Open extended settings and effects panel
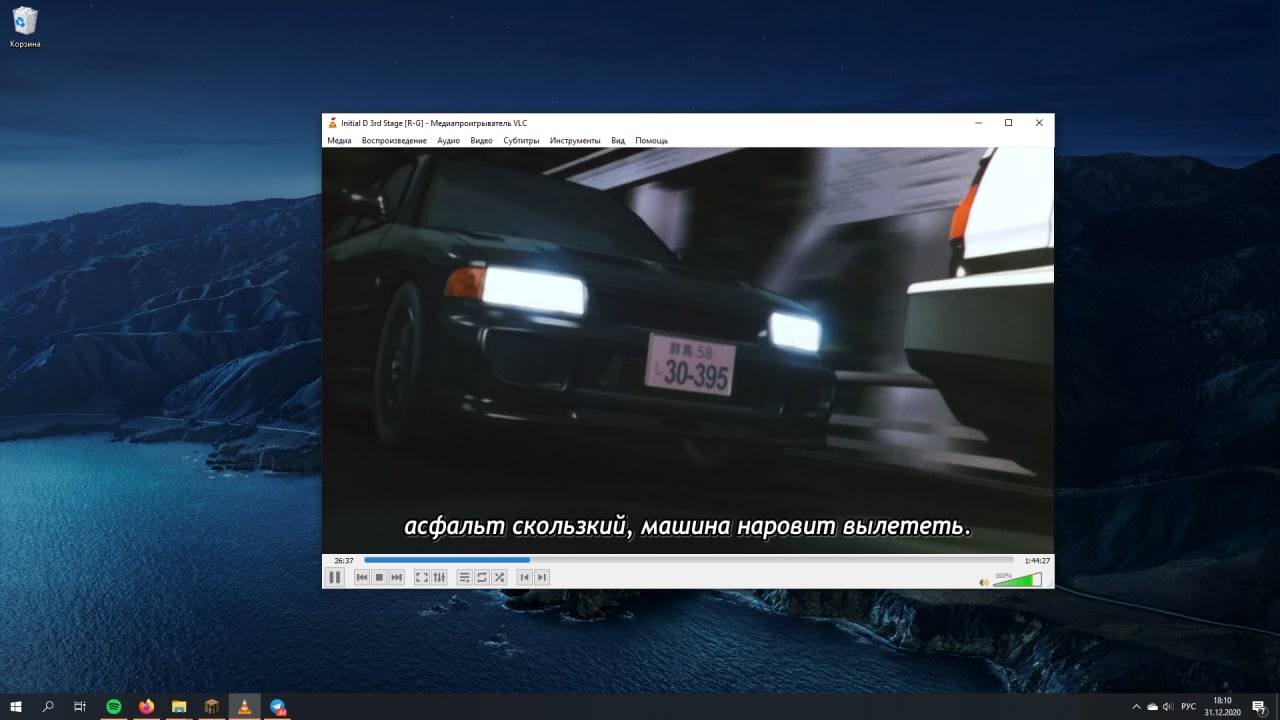 [x=439, y=577]
